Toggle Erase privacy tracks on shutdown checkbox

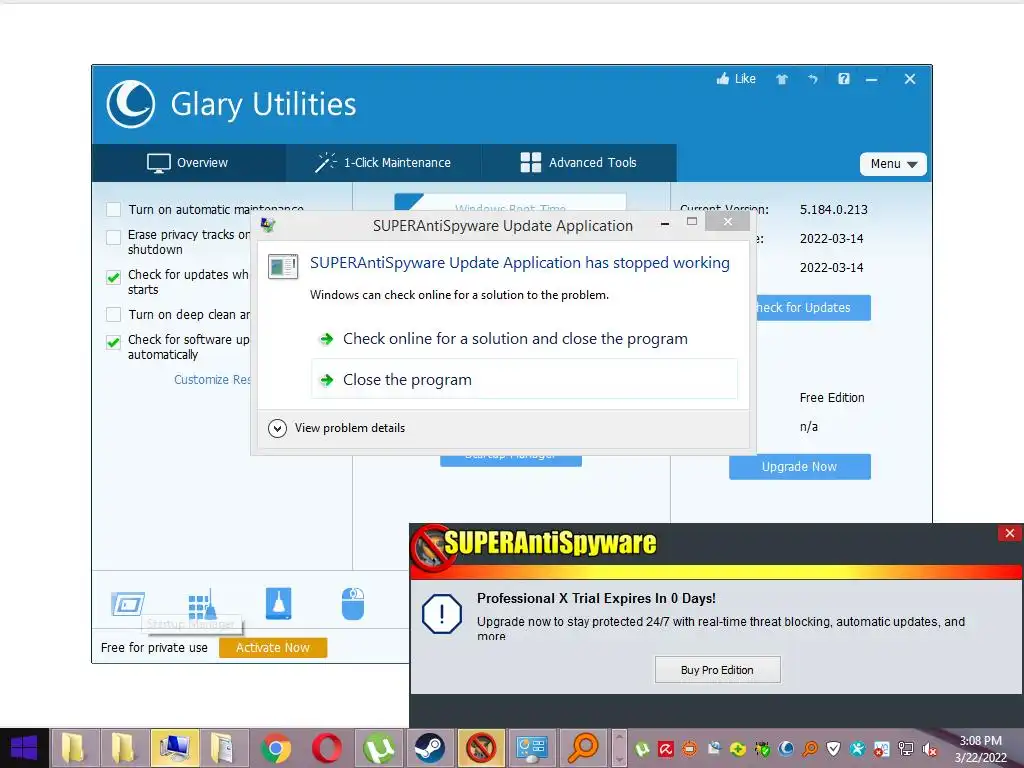(114, 236)
